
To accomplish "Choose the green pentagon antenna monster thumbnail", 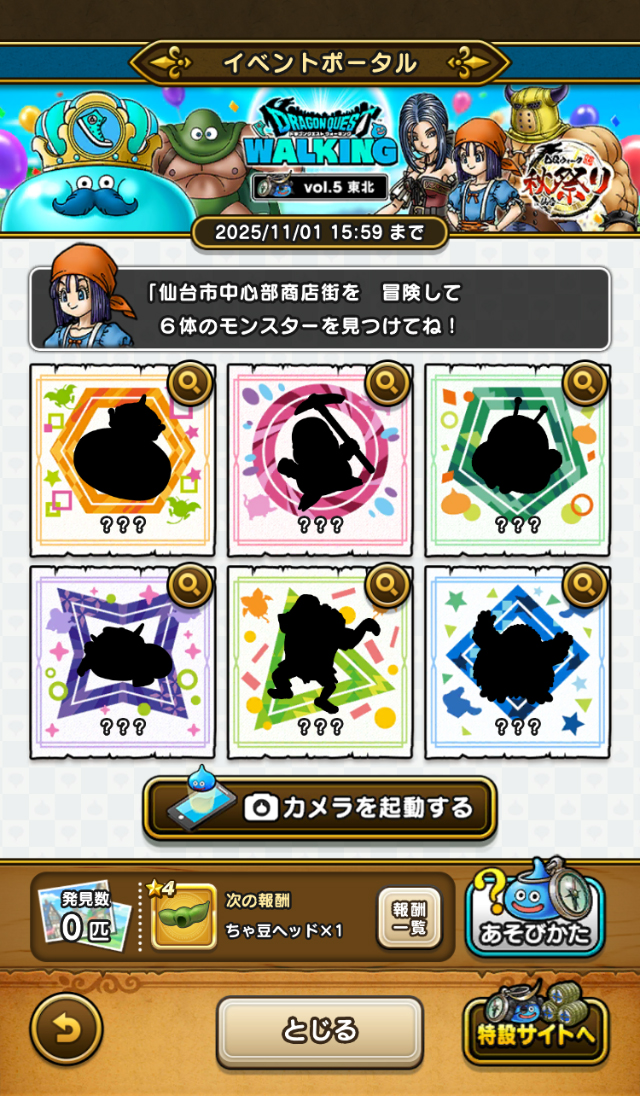I will (518, 460).
